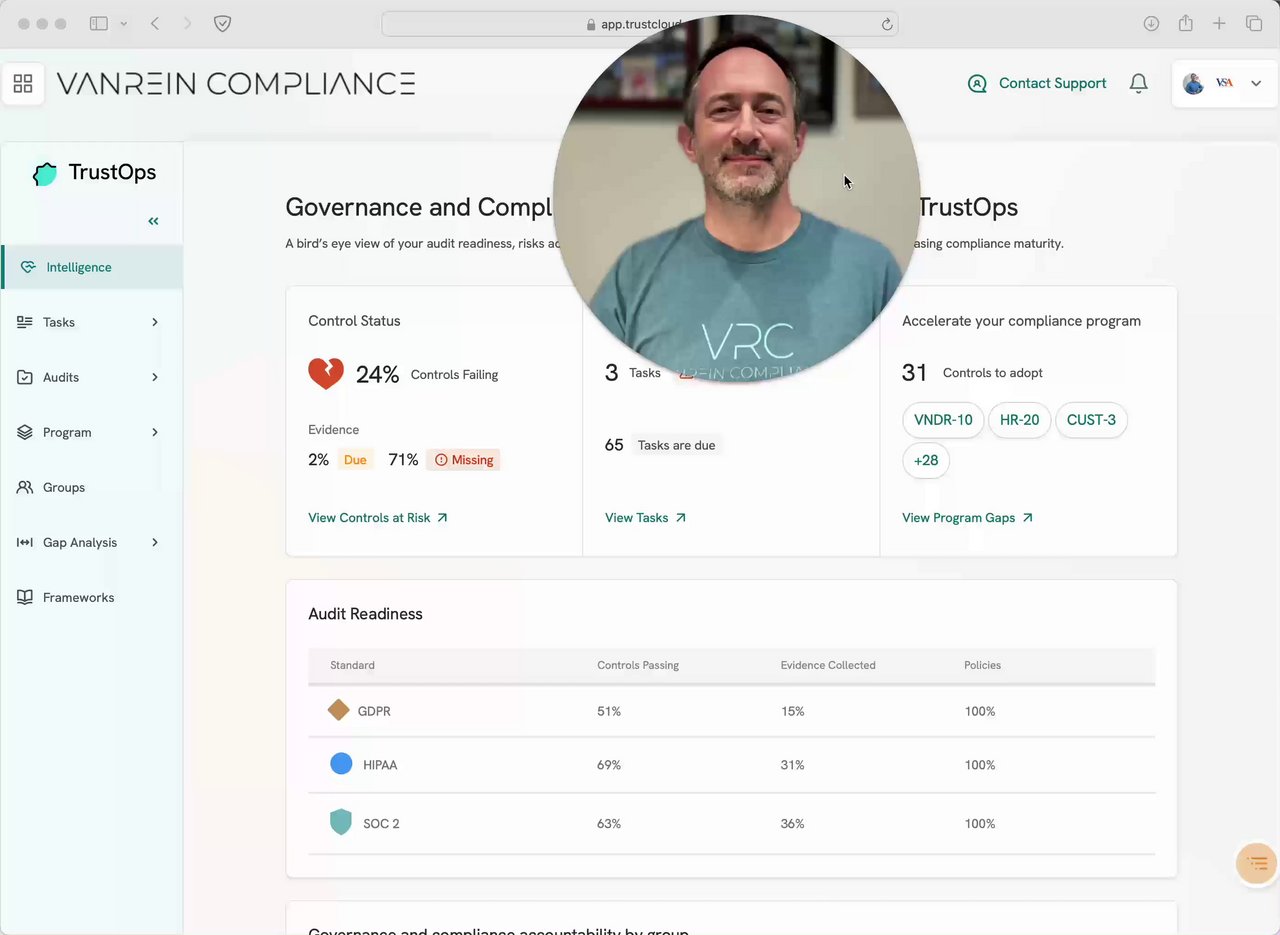
Task: Click the broken heart Controls Failing icon
Action: coord(326,374)
